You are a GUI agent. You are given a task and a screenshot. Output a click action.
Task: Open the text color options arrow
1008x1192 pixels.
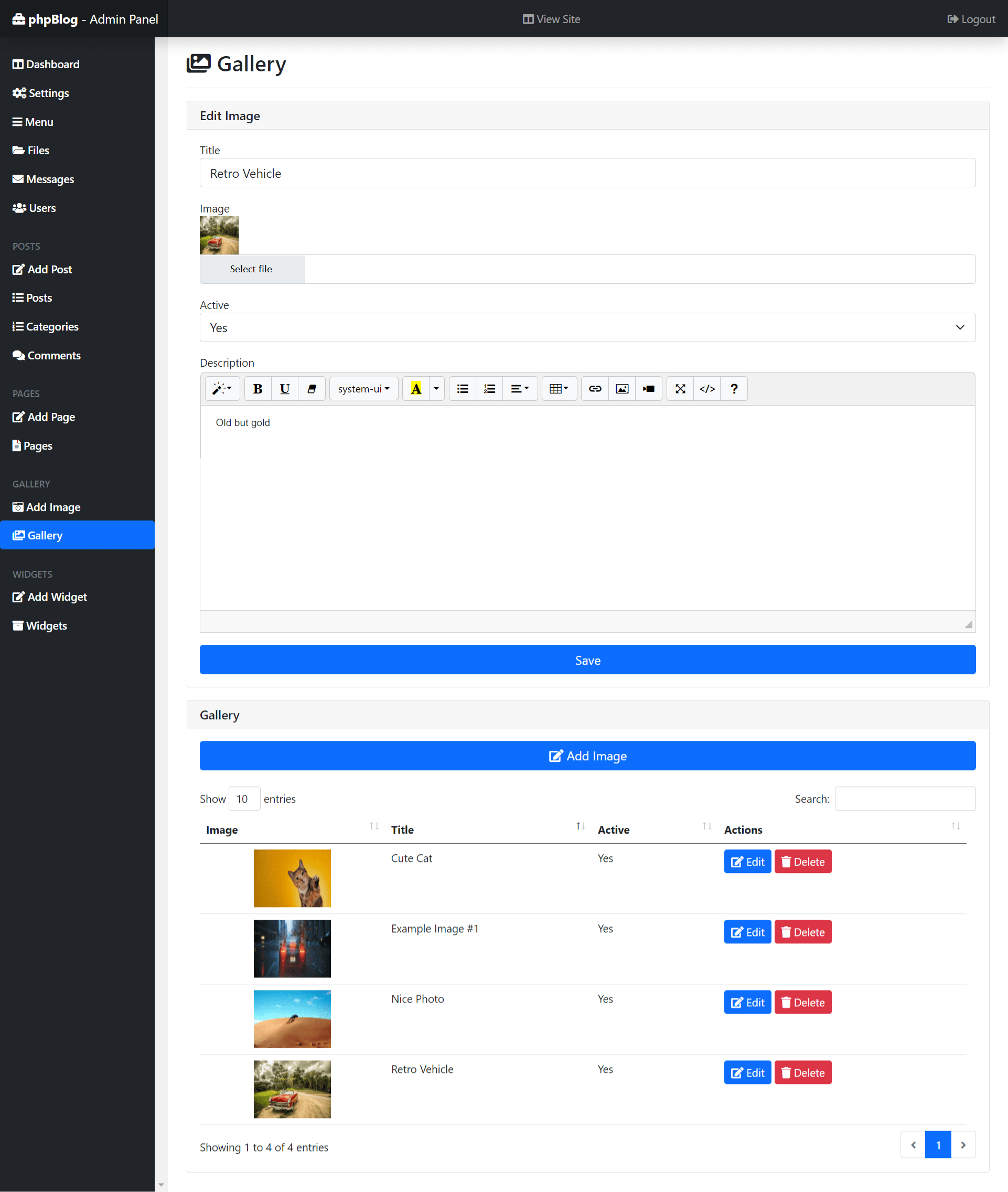tap(436, 389)
